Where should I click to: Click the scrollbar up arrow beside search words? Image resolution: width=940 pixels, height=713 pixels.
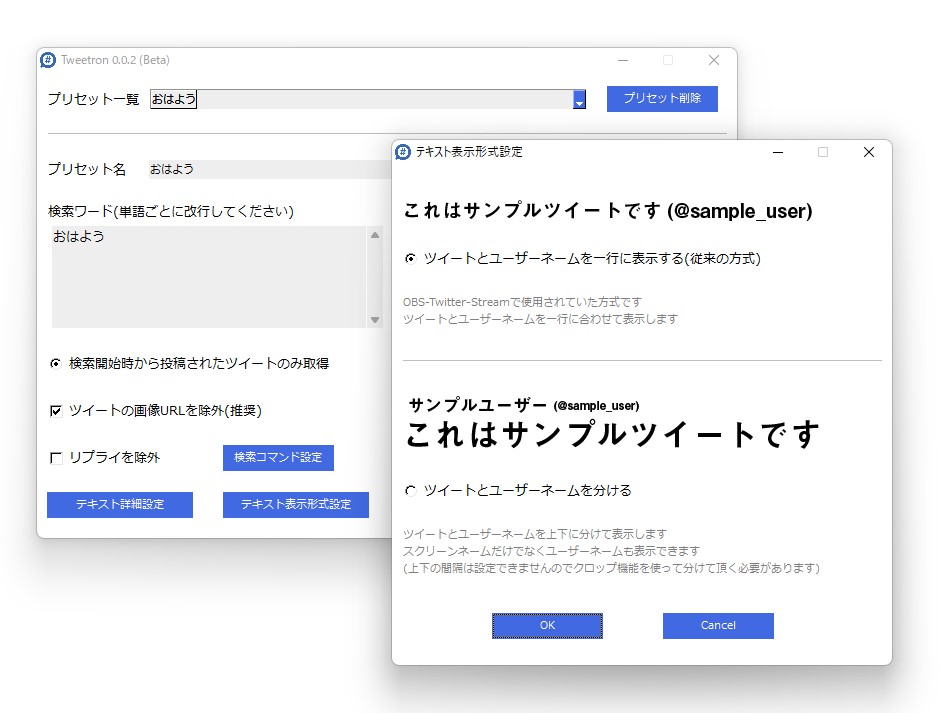click(375, 234)
